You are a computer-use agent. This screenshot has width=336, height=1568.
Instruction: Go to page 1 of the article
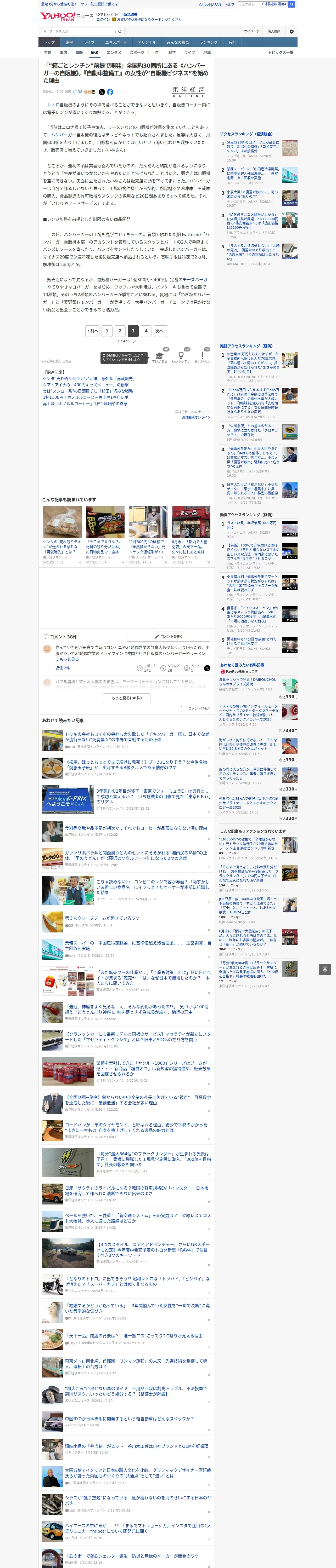107,331
